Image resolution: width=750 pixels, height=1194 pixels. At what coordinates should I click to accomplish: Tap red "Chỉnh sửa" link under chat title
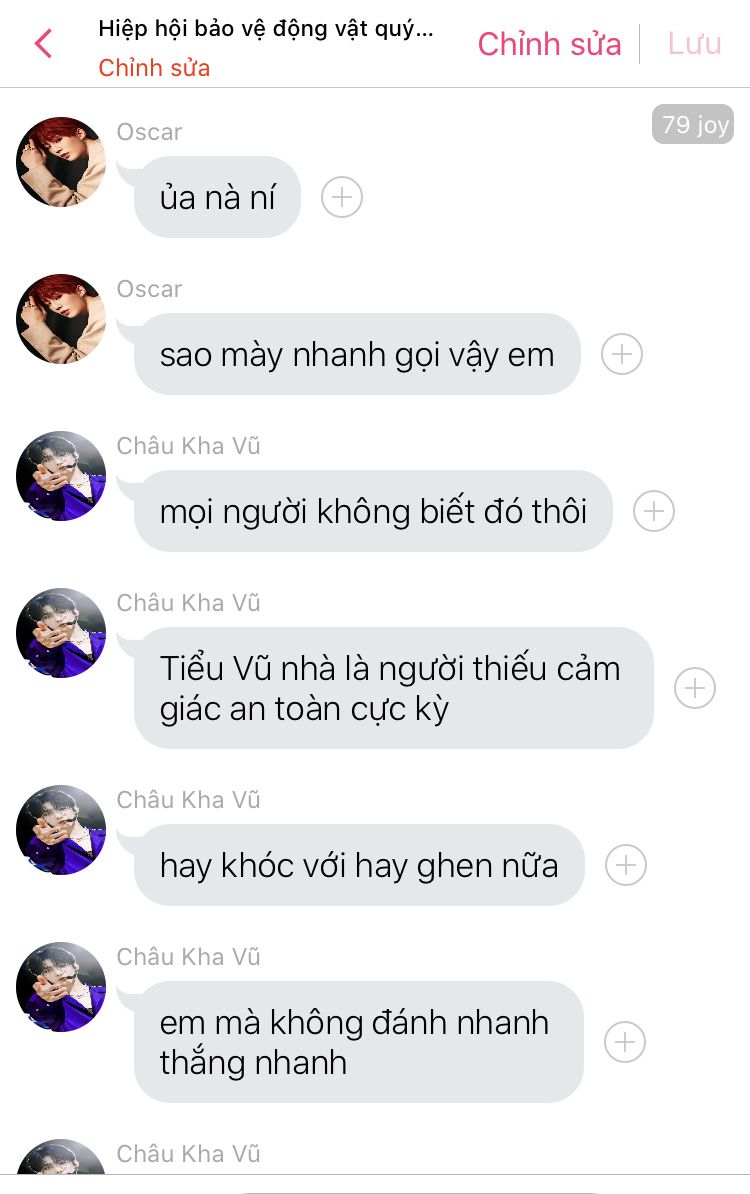point(154,68)
